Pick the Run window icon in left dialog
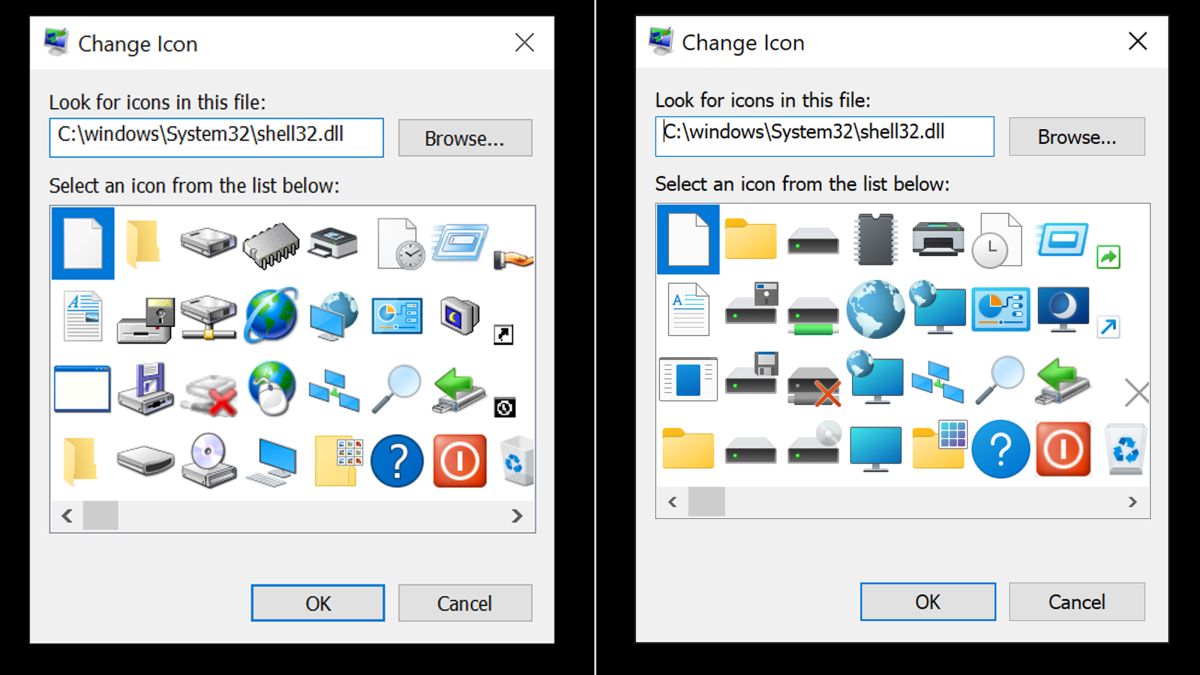 [x=460, y=243]
